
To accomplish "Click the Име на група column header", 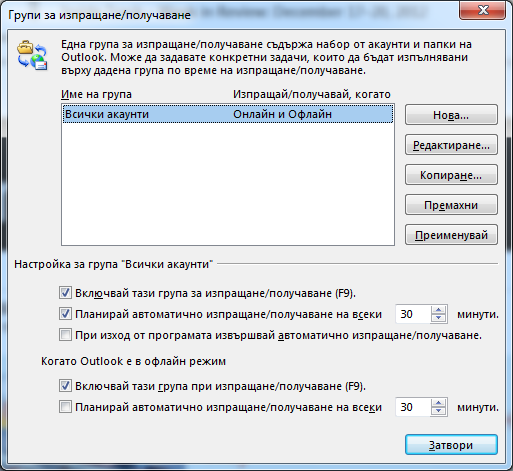I will pyautogui.click(x=96, y=94).
